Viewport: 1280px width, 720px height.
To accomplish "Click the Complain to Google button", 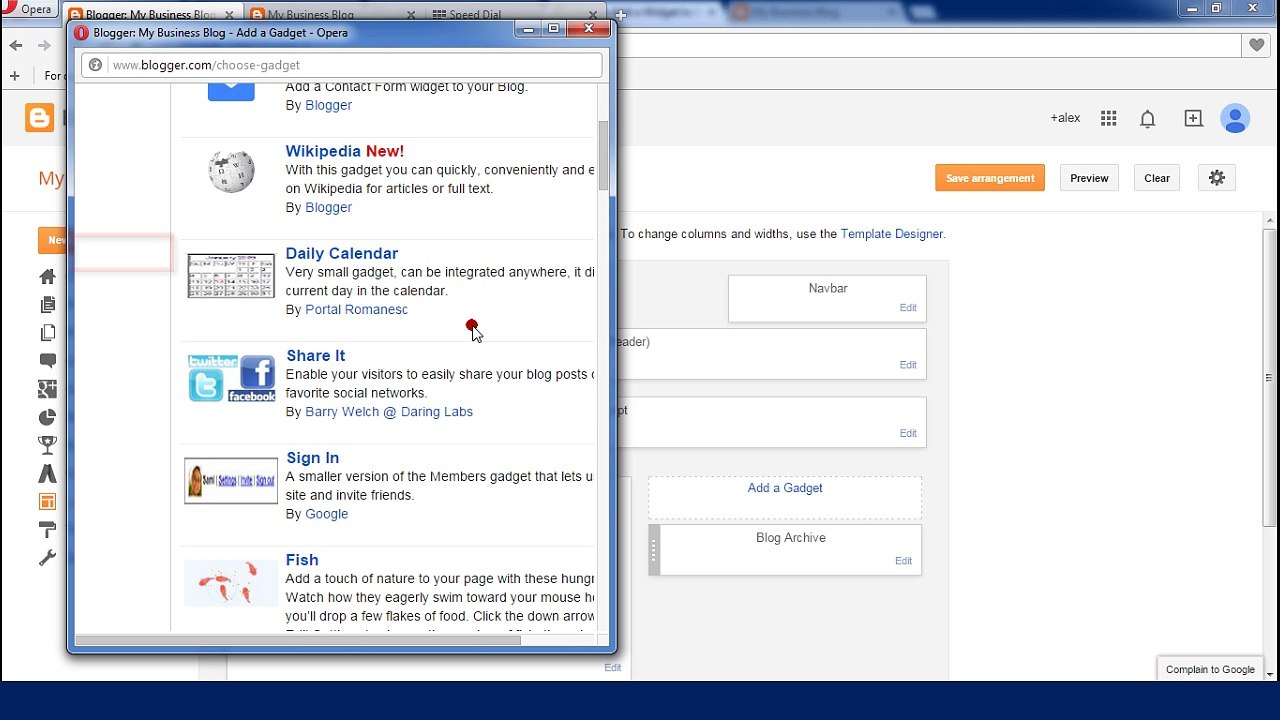I will pos(1210,669).
